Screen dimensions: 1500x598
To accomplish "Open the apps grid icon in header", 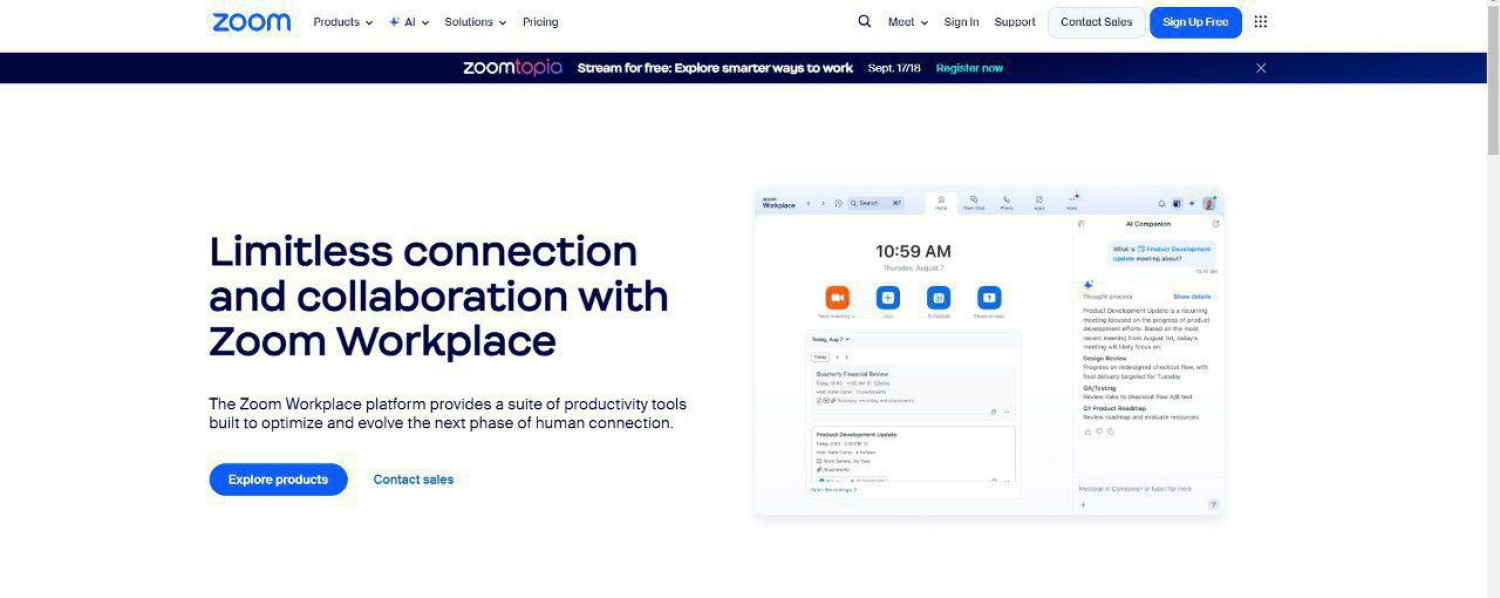I will pos(1260,22).
